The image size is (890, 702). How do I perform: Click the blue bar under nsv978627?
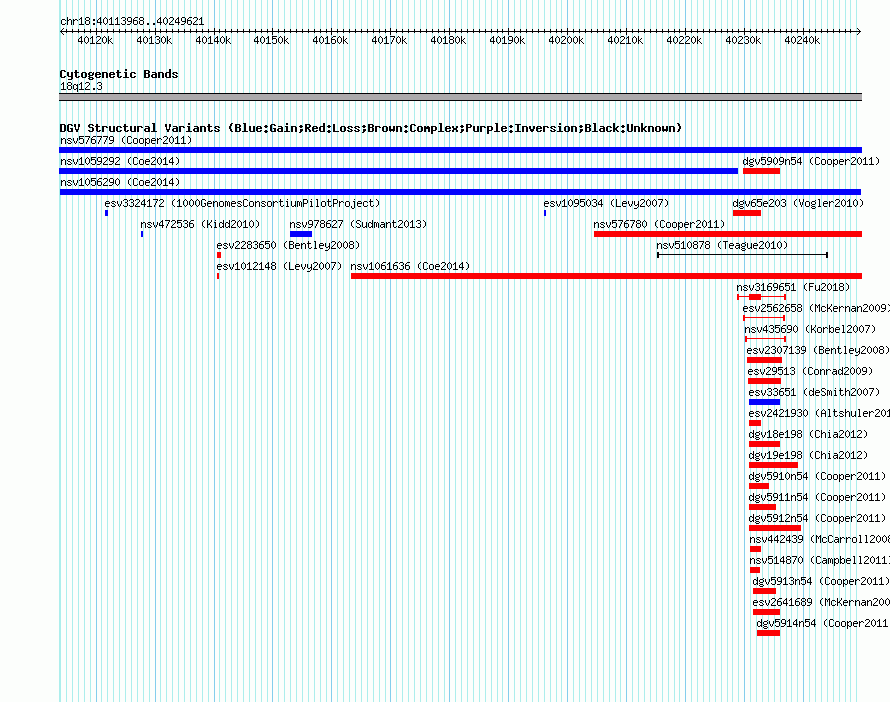click(301, 234)
